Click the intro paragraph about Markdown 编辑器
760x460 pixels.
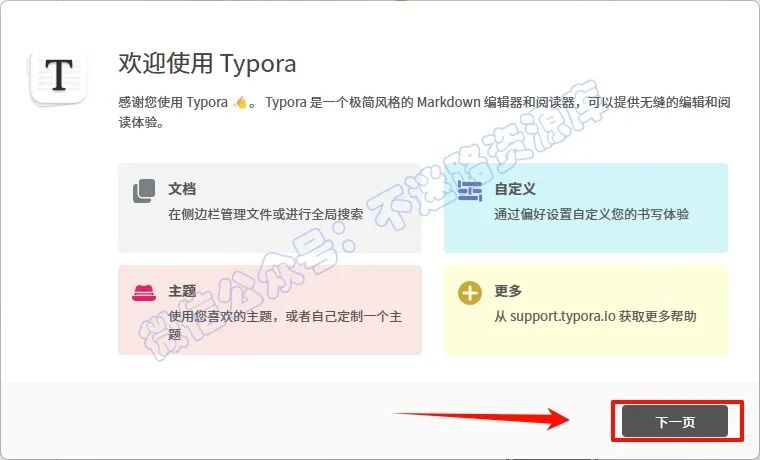pyautogui.click(x=424, y=112)
